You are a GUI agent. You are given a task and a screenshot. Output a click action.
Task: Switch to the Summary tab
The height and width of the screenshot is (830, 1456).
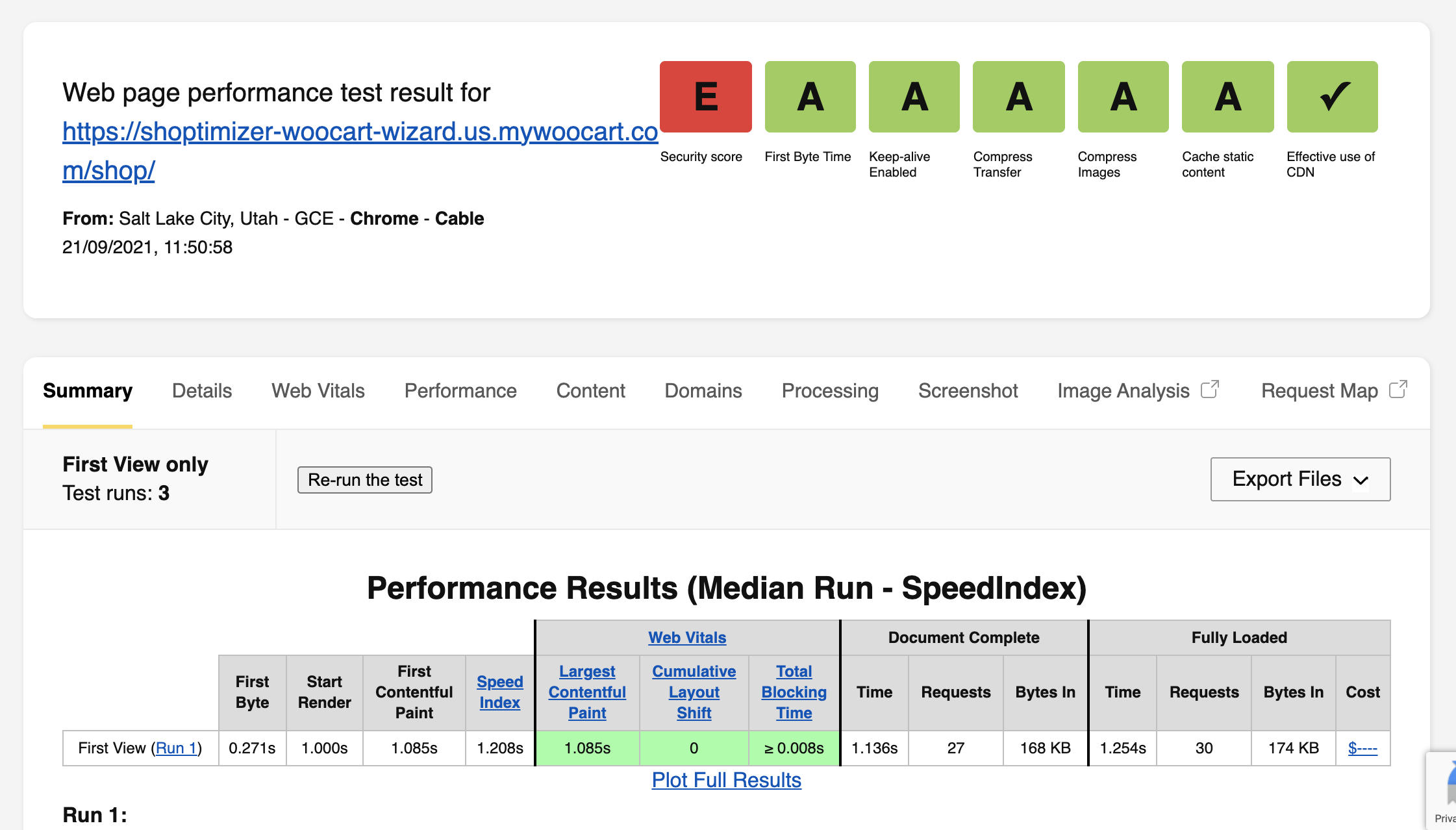88,391
